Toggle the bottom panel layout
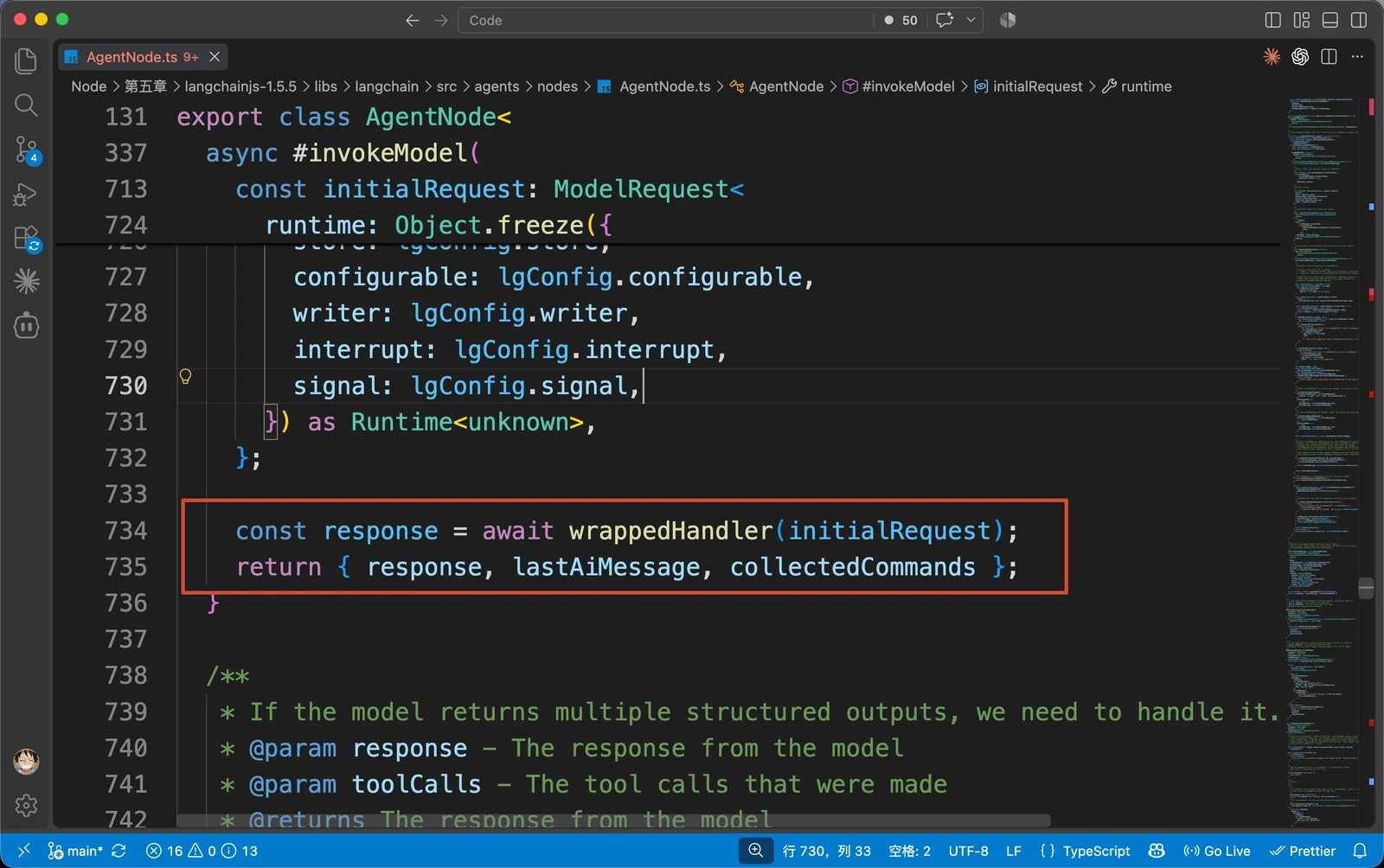Screen dimensions: 1384x868 click(x=1330, y=20)
